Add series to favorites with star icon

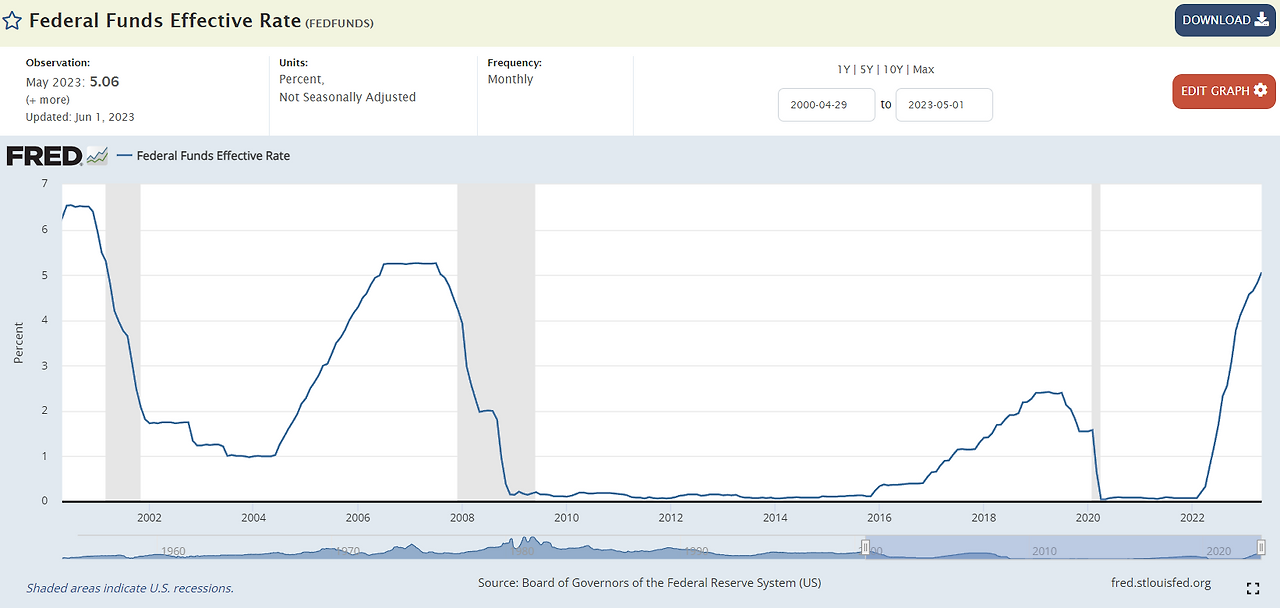pos(12,21)
